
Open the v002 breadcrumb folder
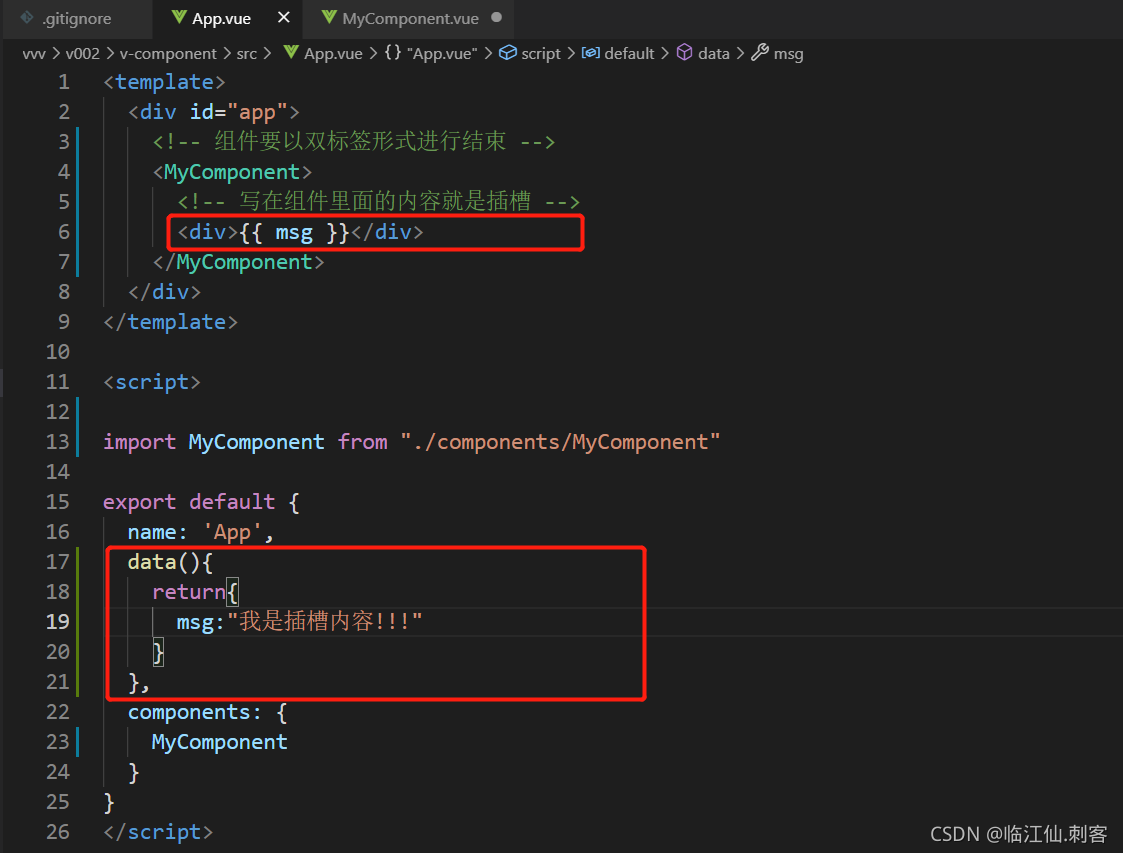click(82, 54)
